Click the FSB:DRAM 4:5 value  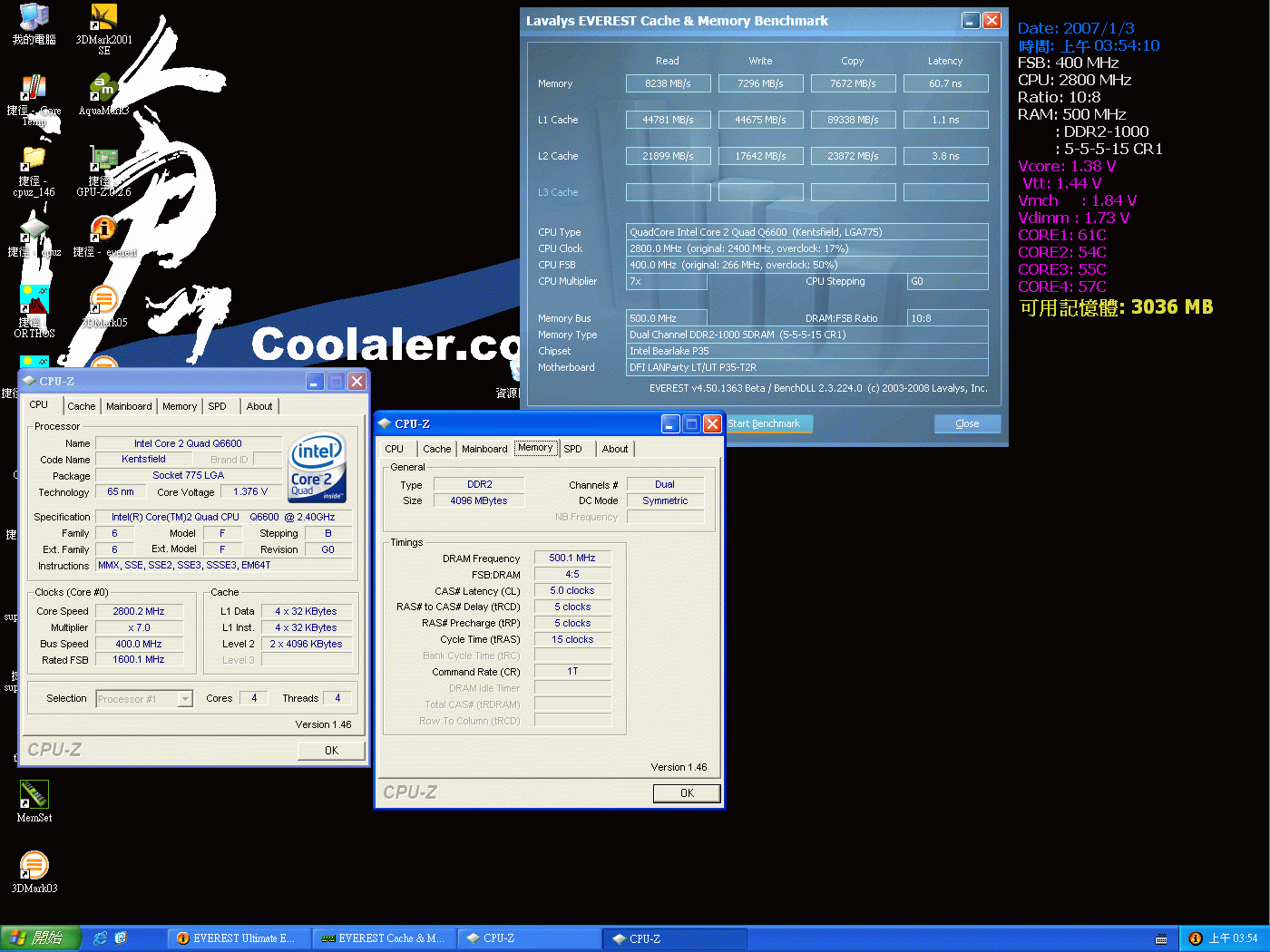[x=572, y=575]
